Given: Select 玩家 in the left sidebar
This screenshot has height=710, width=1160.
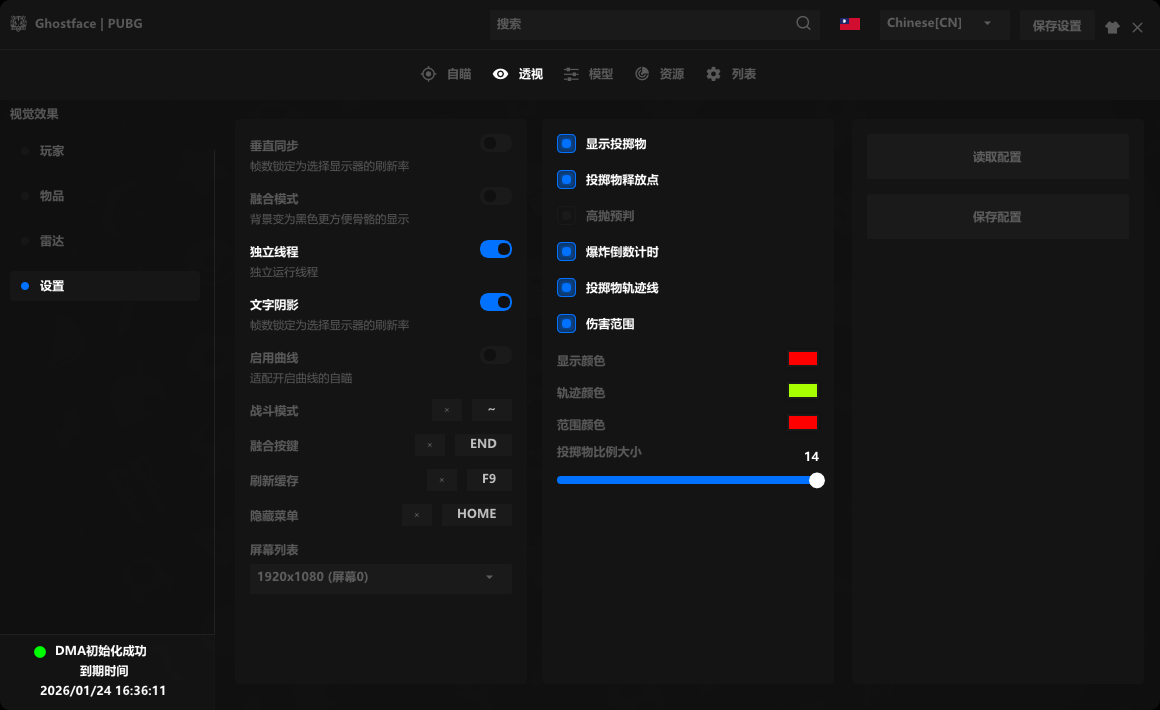Looking at the screenshot, I should pyautogui.click(x=52, y=151).
